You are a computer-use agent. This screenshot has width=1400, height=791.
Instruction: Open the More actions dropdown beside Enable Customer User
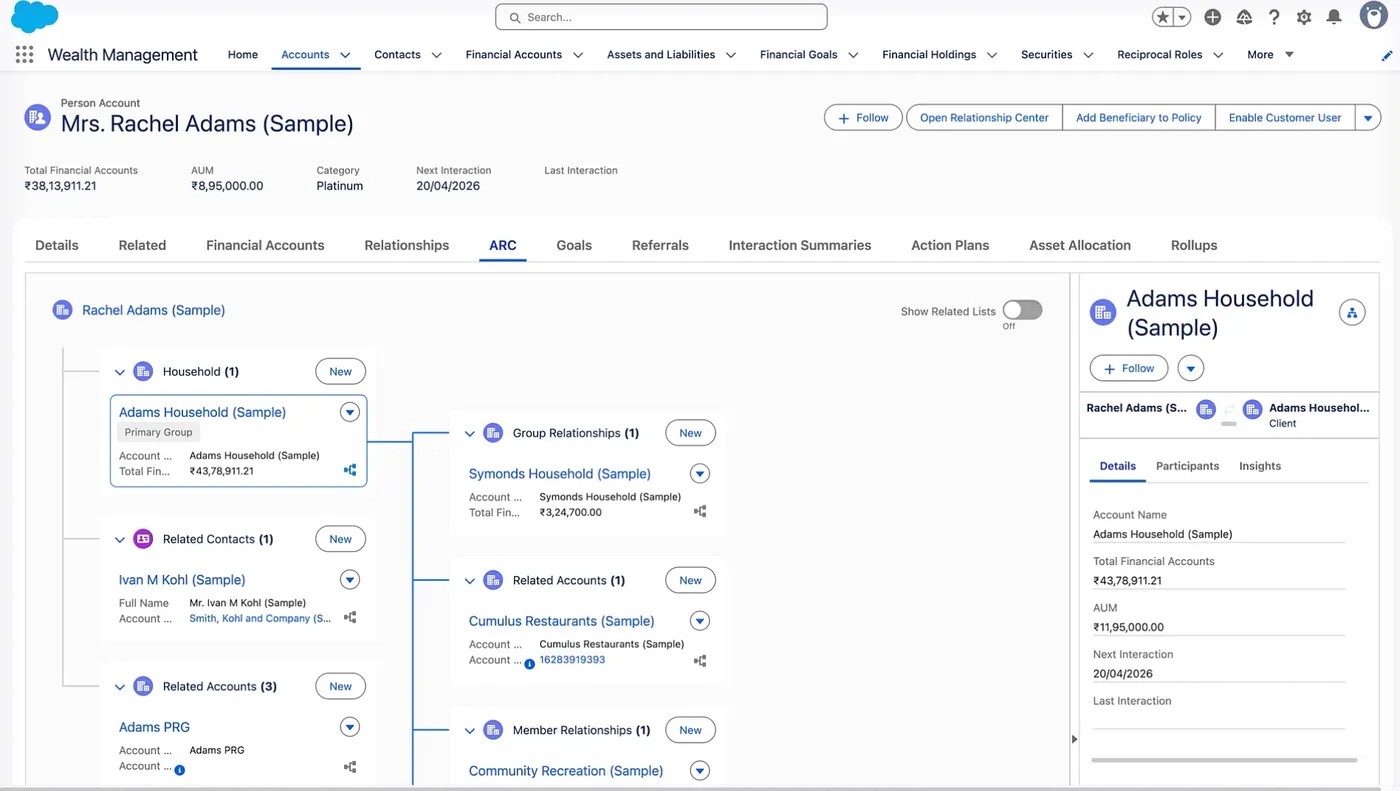click(x=1368, y=118)
